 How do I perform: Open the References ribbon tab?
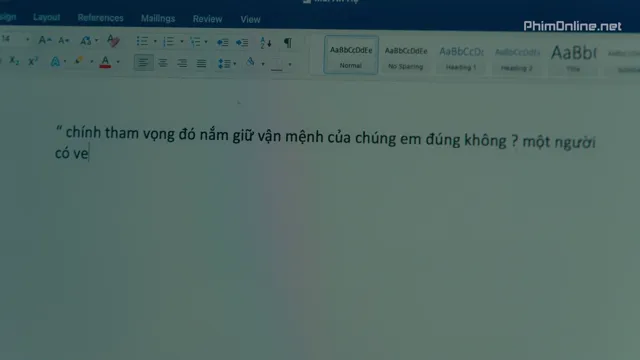click(x=100, y=18)
